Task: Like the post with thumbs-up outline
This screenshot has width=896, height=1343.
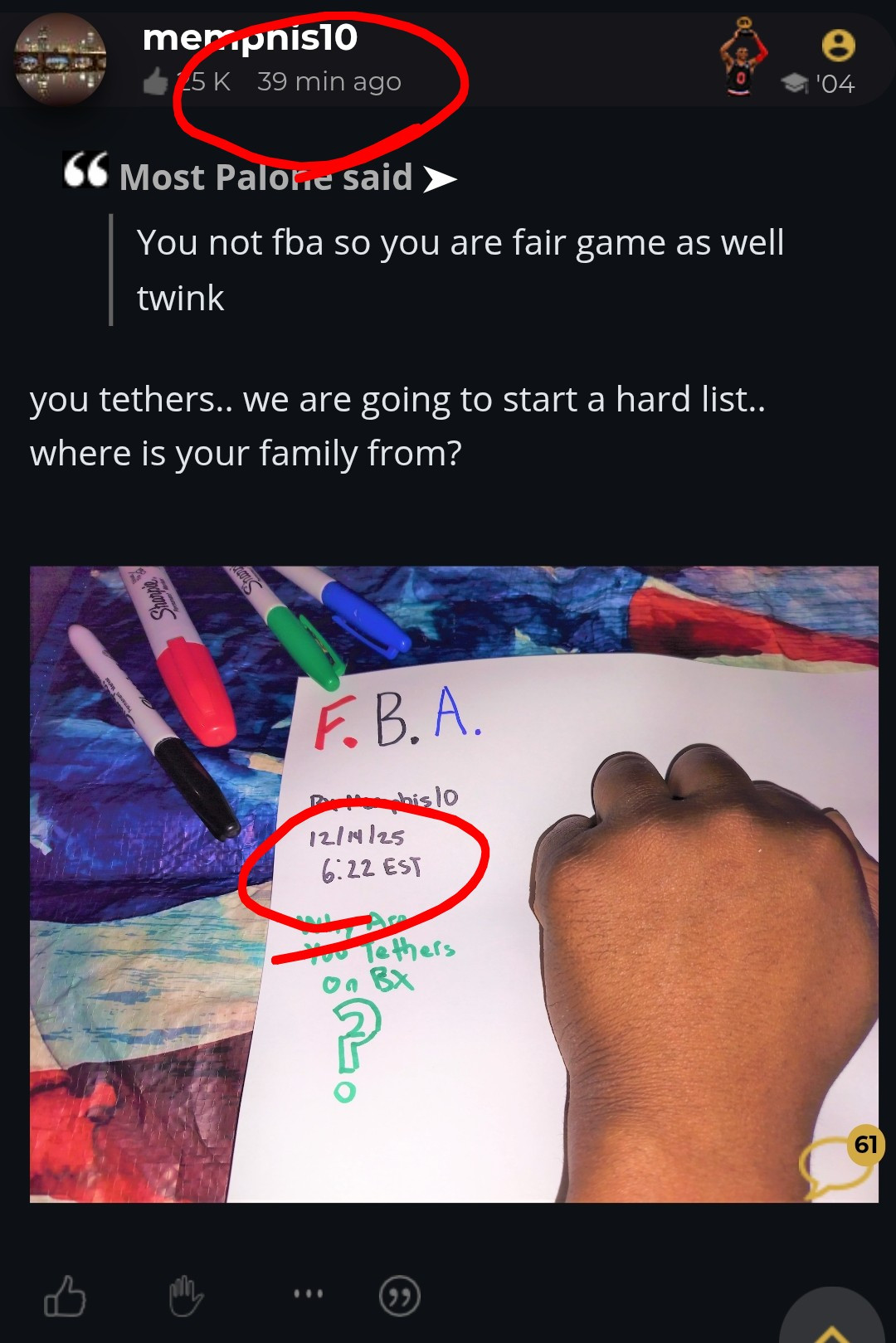Action: [65, 1296]
